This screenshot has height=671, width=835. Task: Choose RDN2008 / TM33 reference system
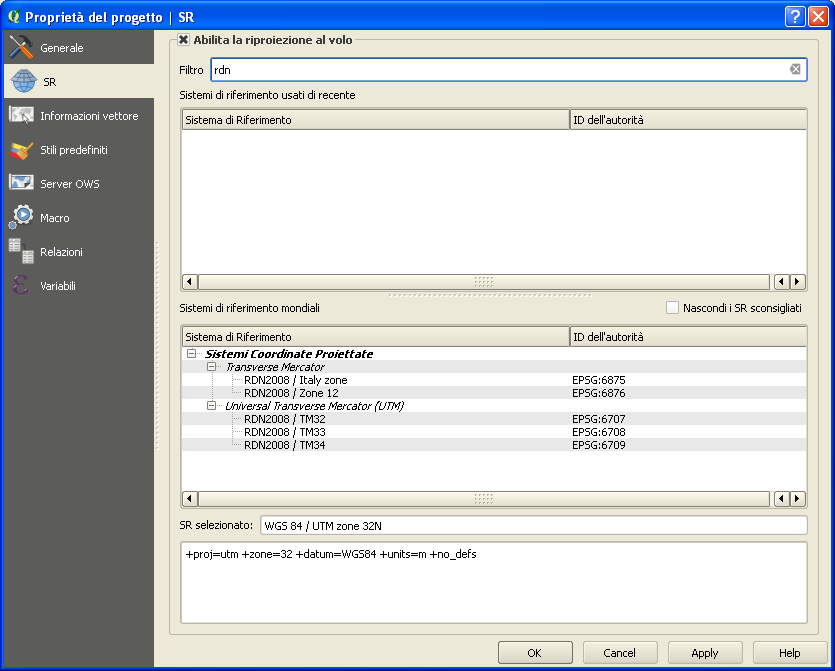coord(284,432)
